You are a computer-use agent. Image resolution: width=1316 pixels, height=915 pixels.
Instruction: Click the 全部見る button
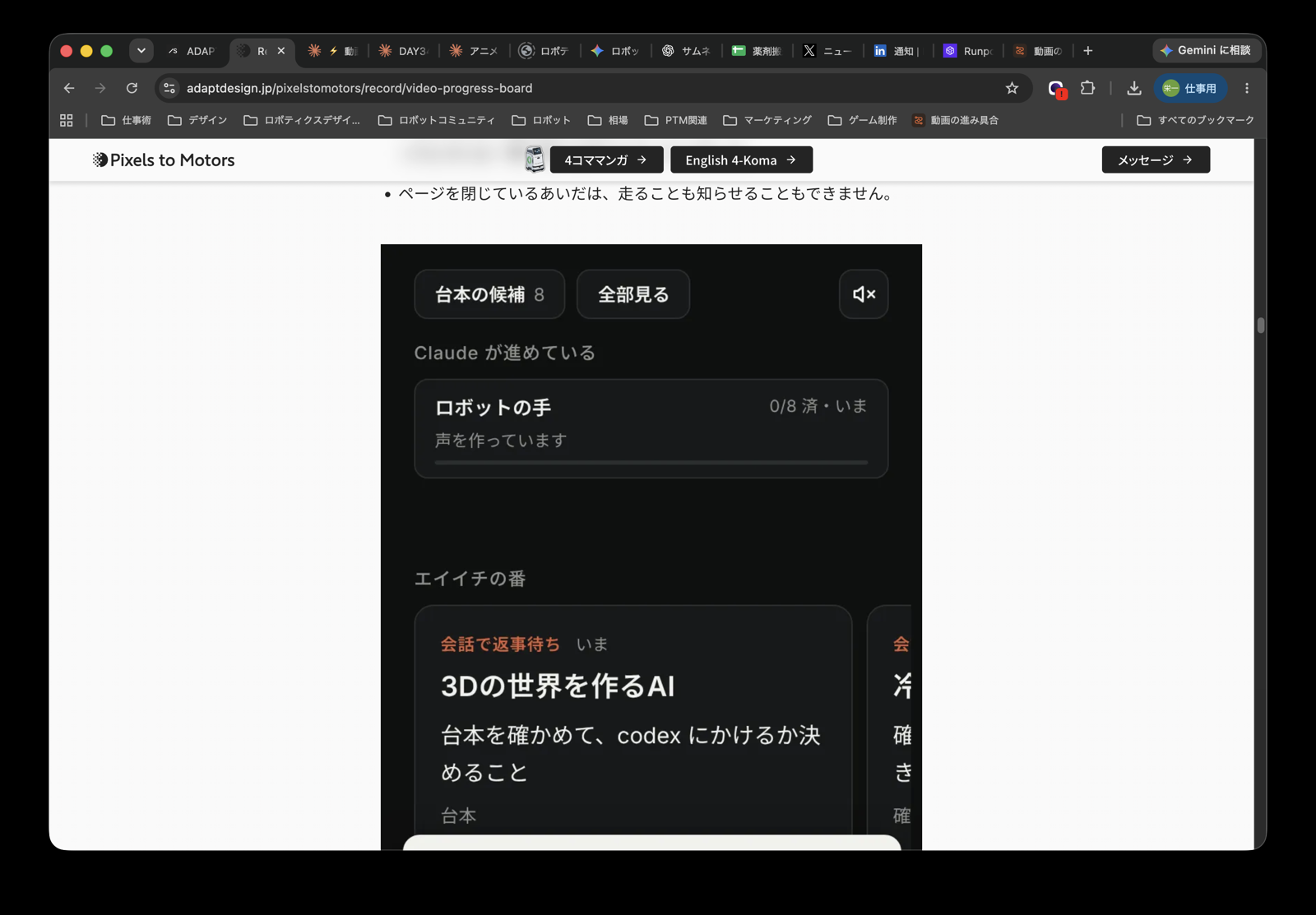pyautogui.click(x=633, y=294)
